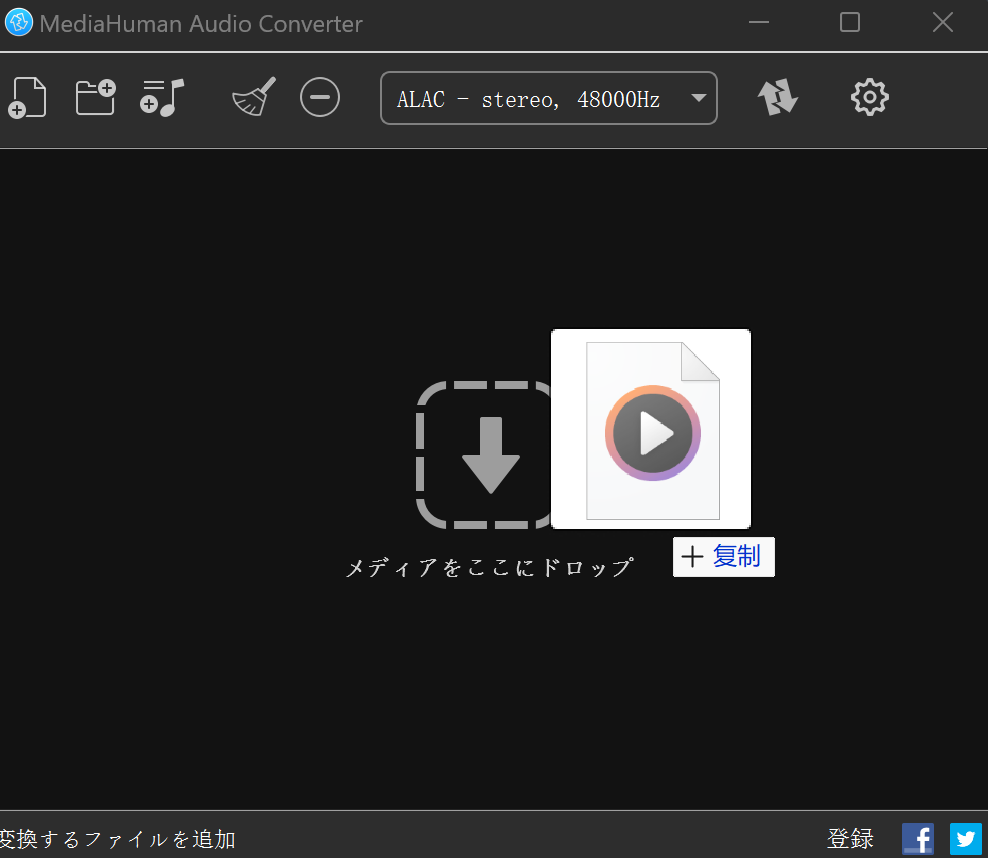Click the media file thumbnail being dragged

point(651,429)
